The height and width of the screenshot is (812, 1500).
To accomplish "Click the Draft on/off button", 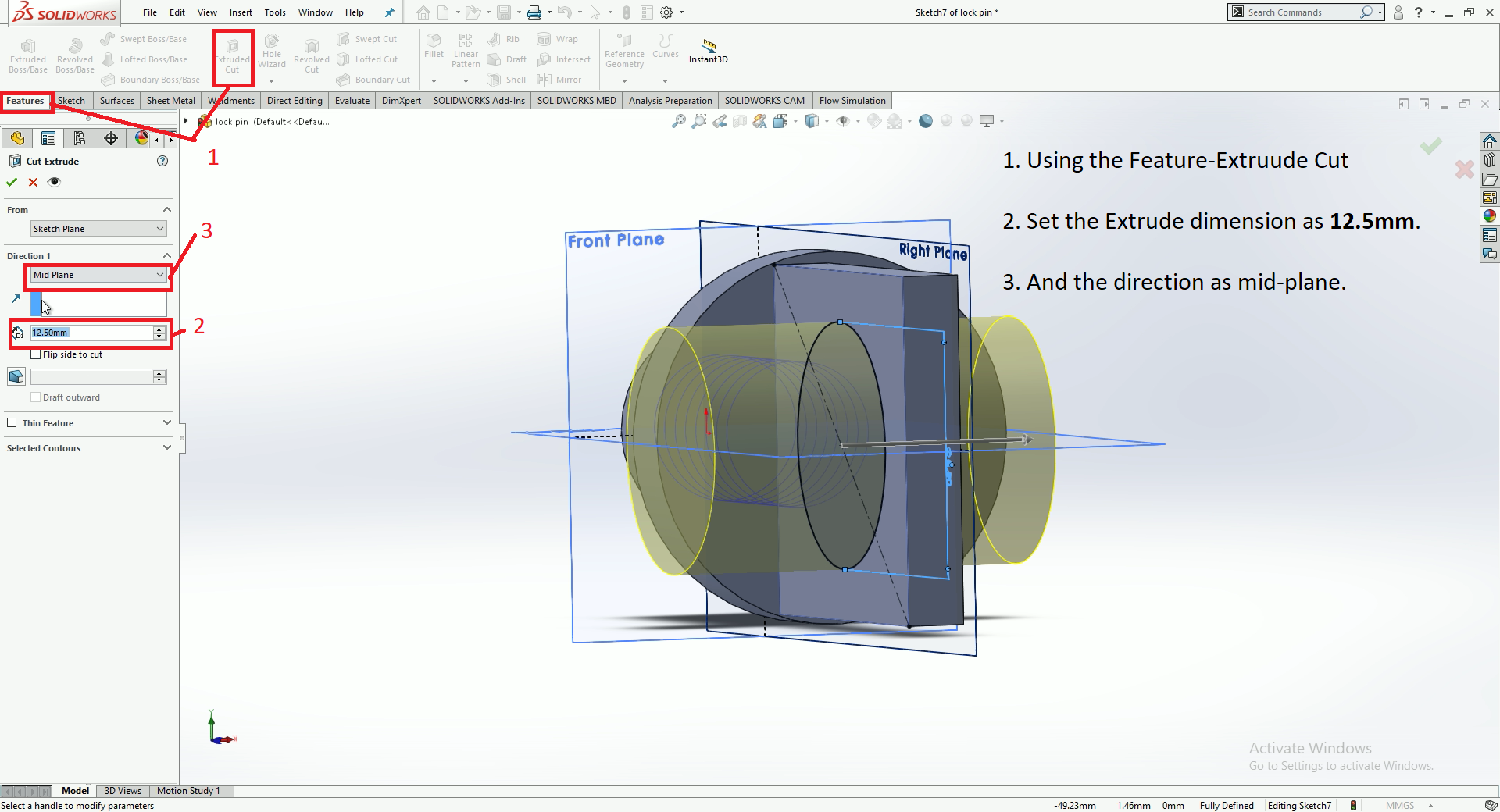I will point(16,376).
